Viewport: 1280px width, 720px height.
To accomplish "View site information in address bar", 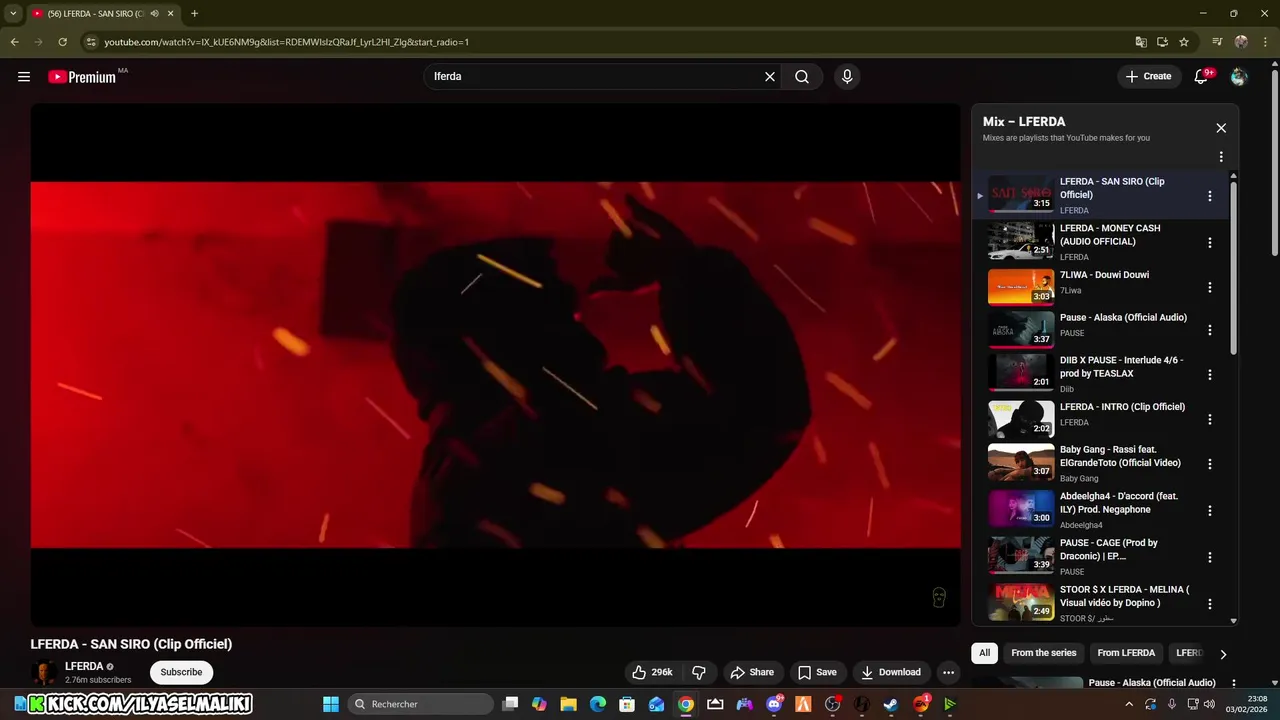I will (x=91, y=42).
